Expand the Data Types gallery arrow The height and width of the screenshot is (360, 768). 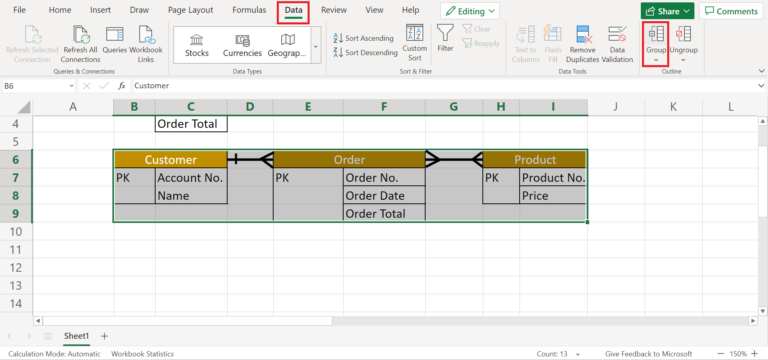click(x=315, y=46)
